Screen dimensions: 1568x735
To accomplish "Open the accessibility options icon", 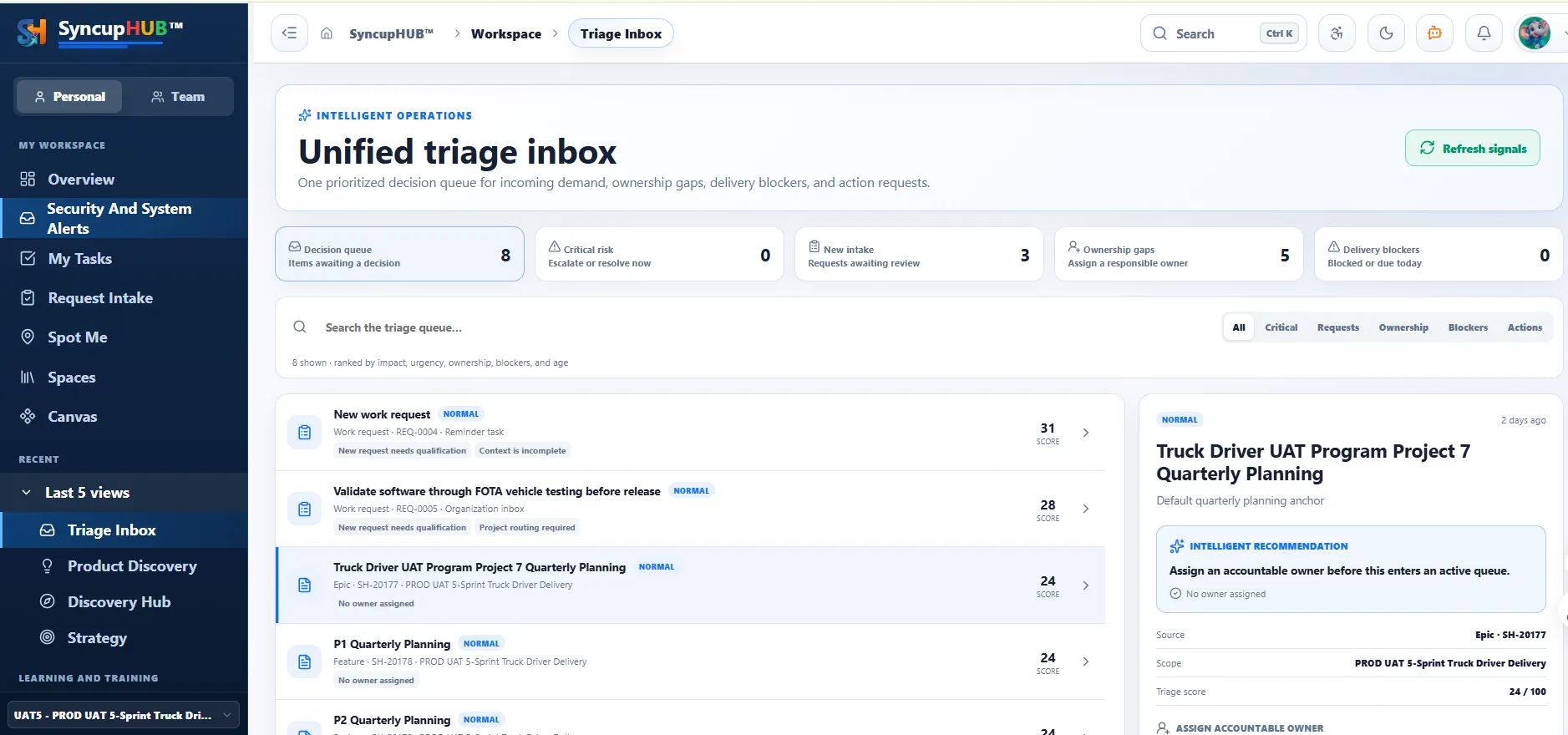I will pyautogui.click(x=1337, y=33).
